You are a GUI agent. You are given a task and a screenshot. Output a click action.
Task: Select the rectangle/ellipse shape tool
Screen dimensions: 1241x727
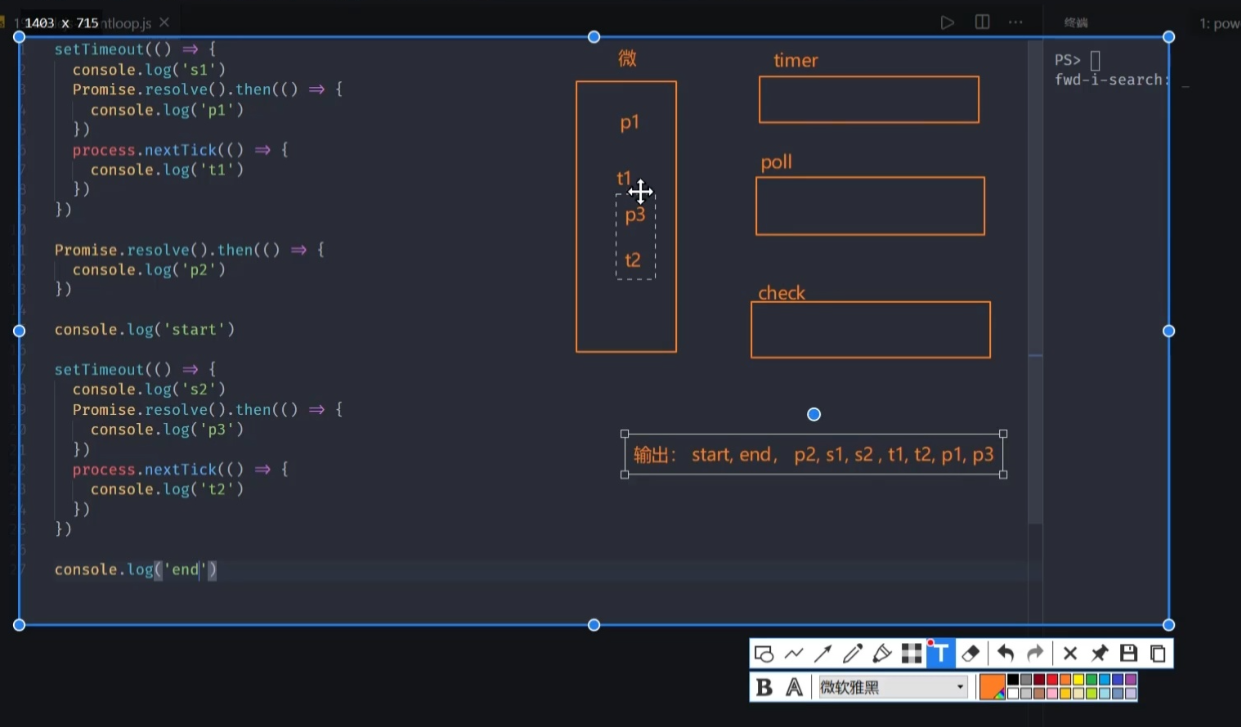coord(764,654)
